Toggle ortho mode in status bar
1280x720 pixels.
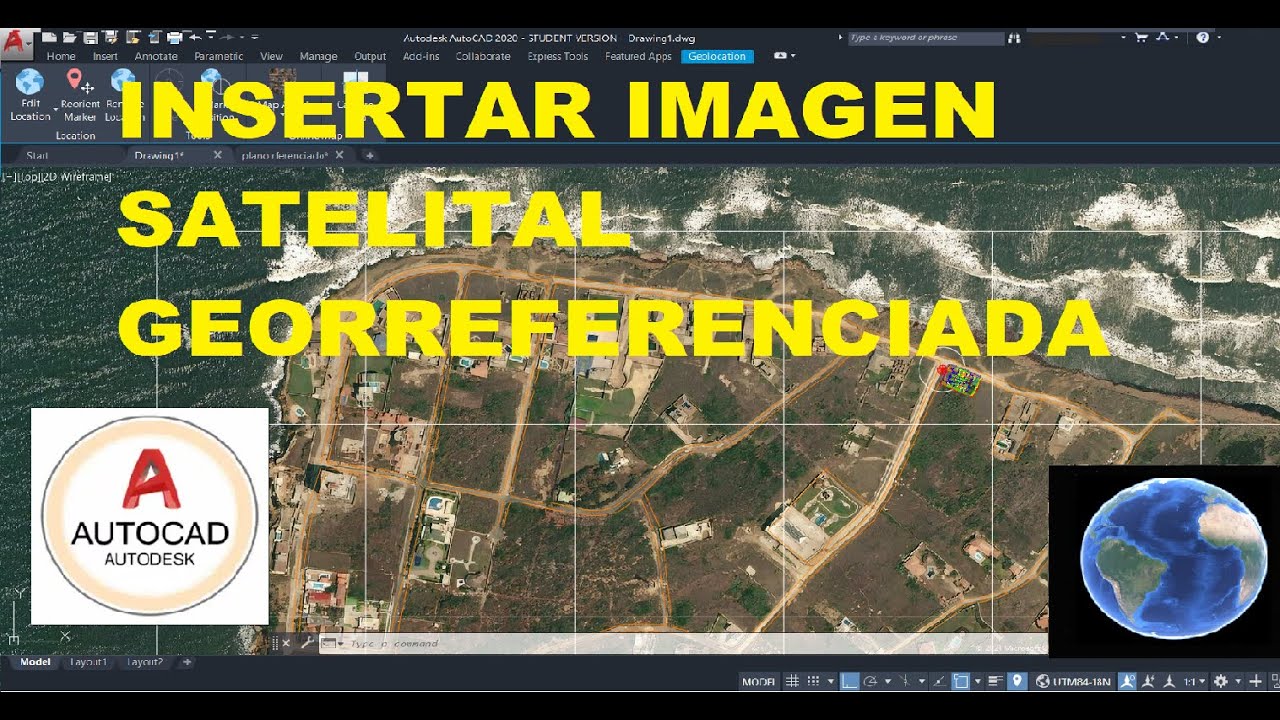(850, 681)
